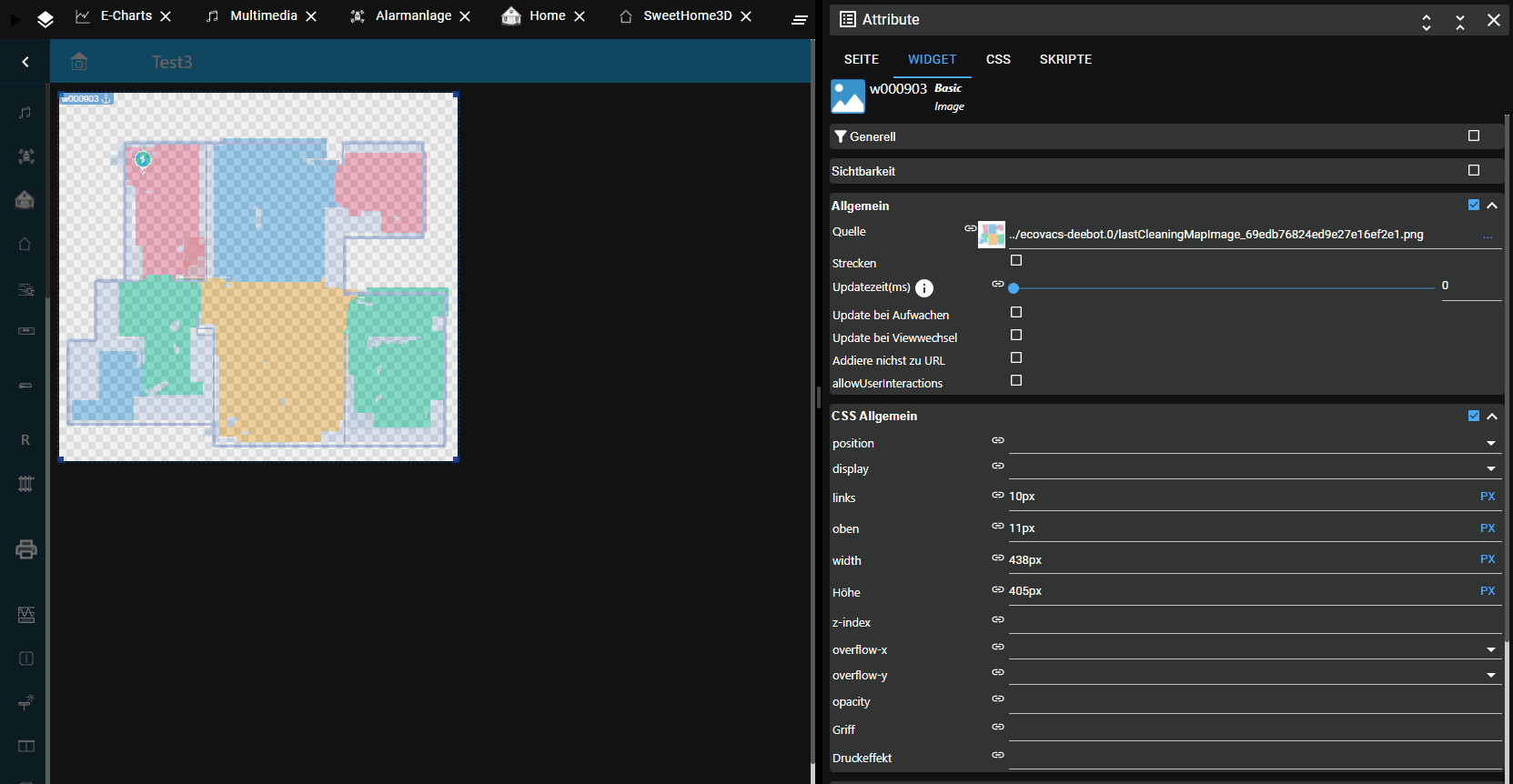
Task: Click the link icon for the opacity attribute
Action: click(998, 699)
